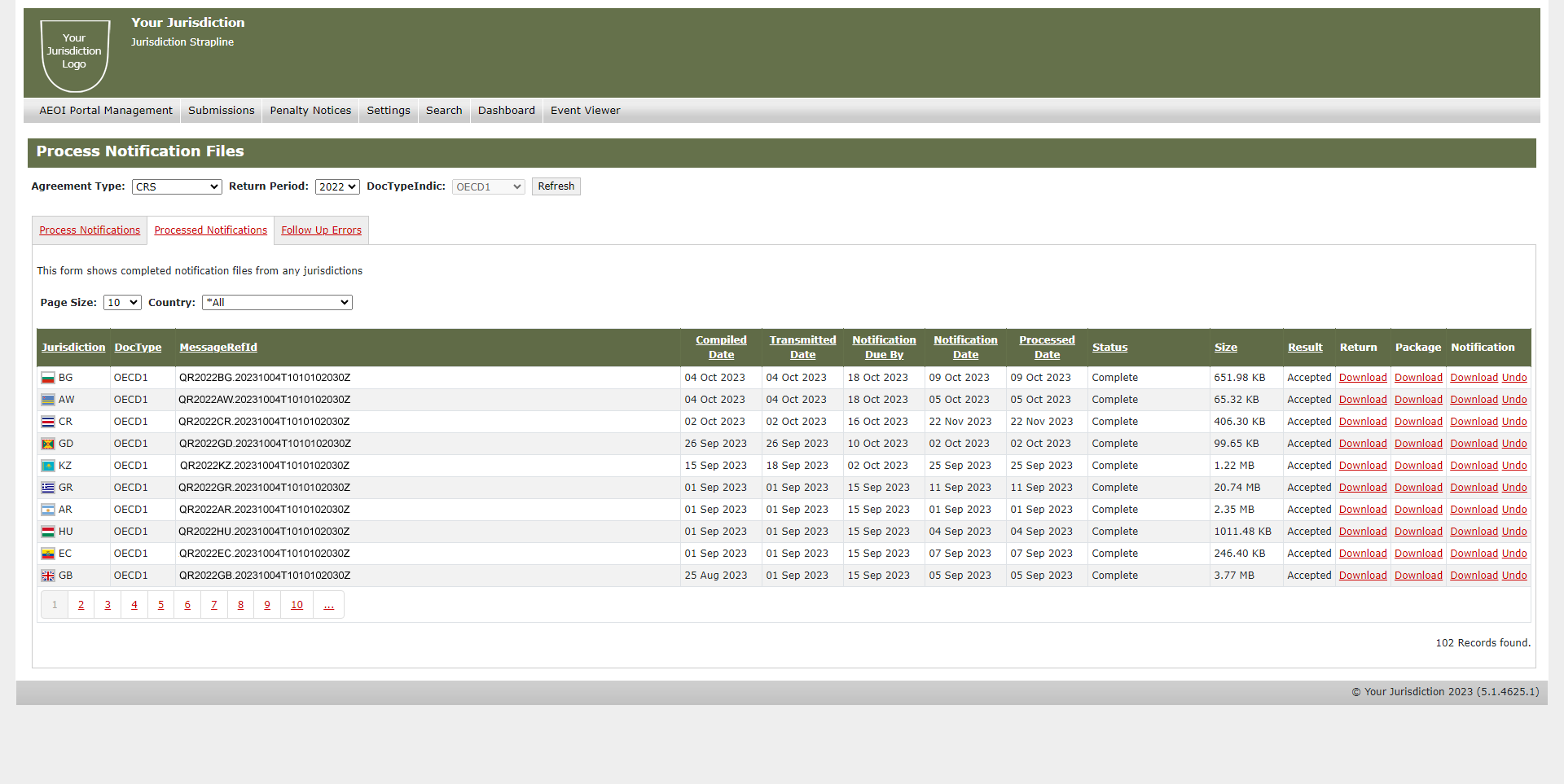
Task: Download the Notification for HU row
Action: [1474, 532]
